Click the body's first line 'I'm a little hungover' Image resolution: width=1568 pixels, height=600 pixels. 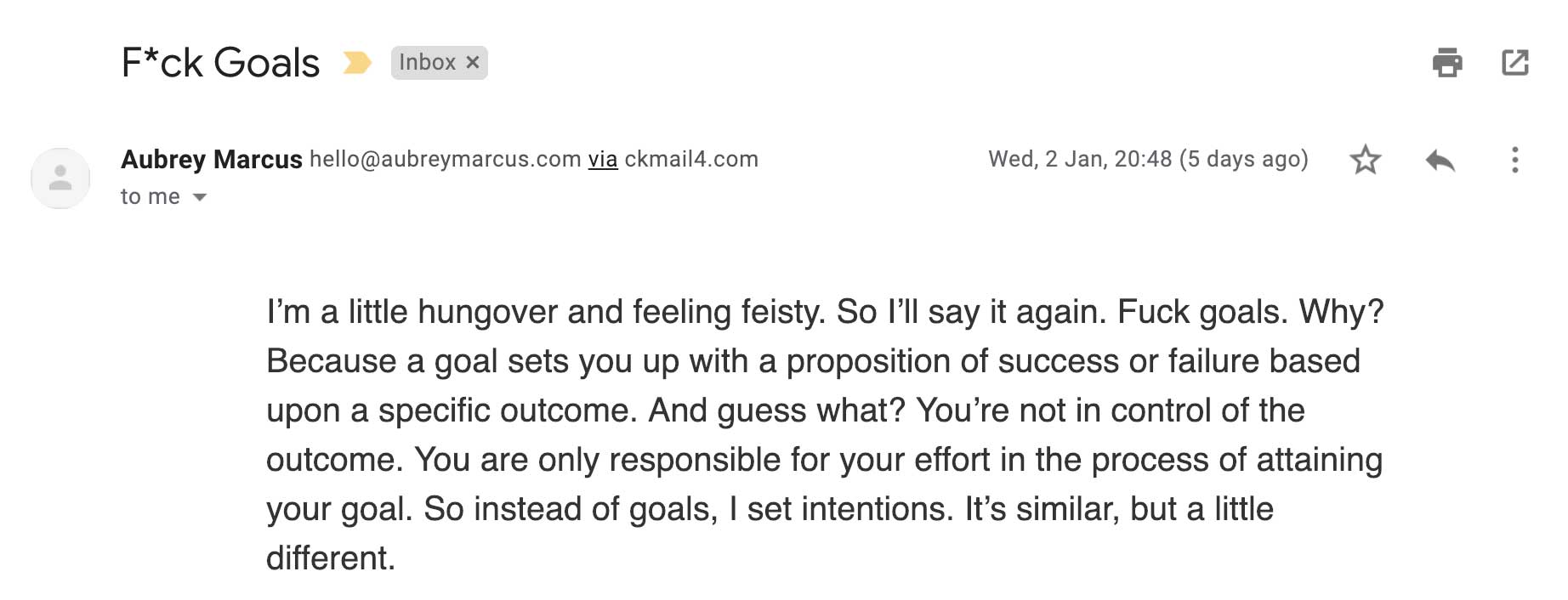[x=412, y=312]
